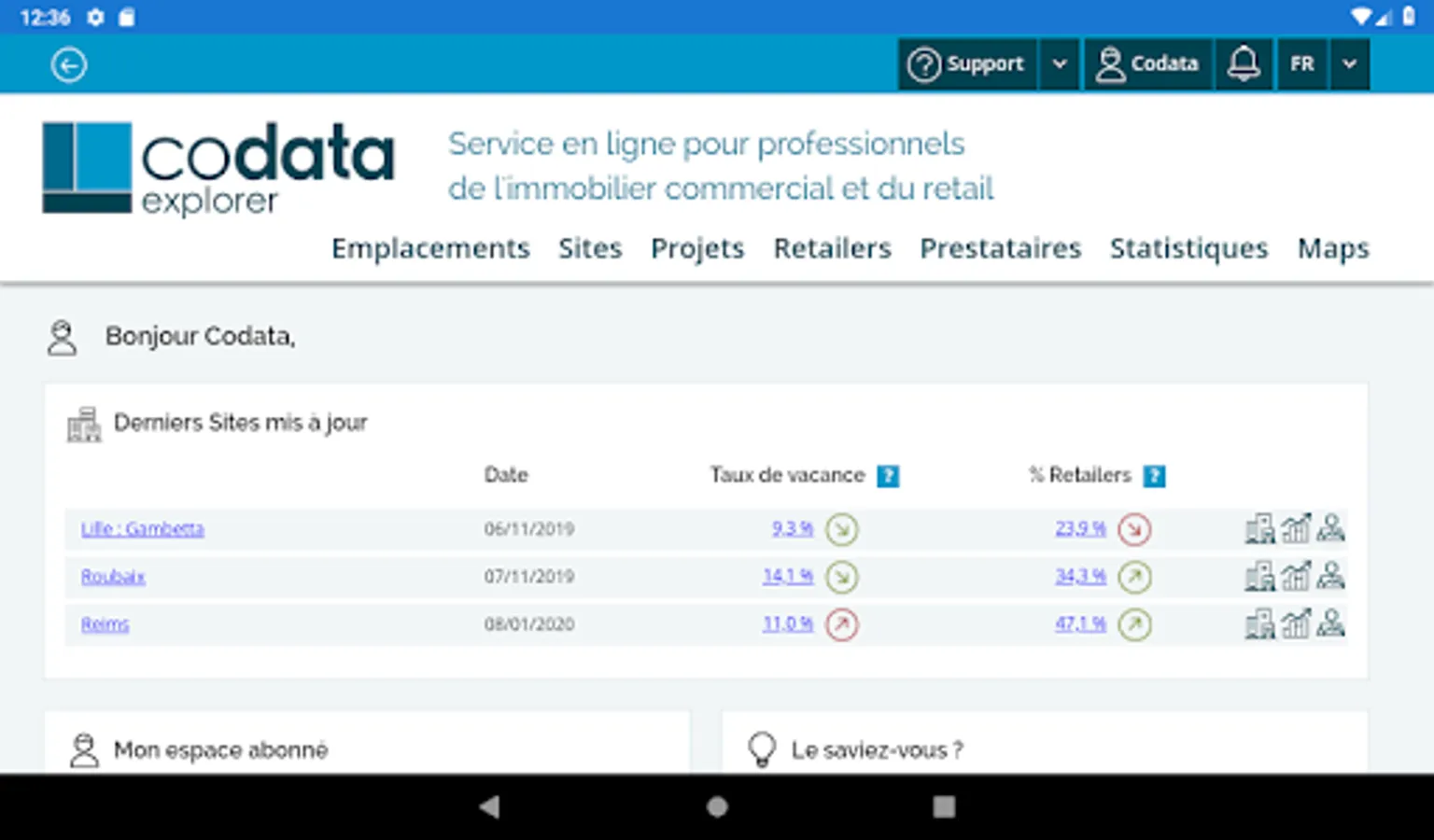Viewport: 1434px width, 840px height.
Task: Click the green up-trend arrow for Roubaix retailers
Action: click(1134, 577)
